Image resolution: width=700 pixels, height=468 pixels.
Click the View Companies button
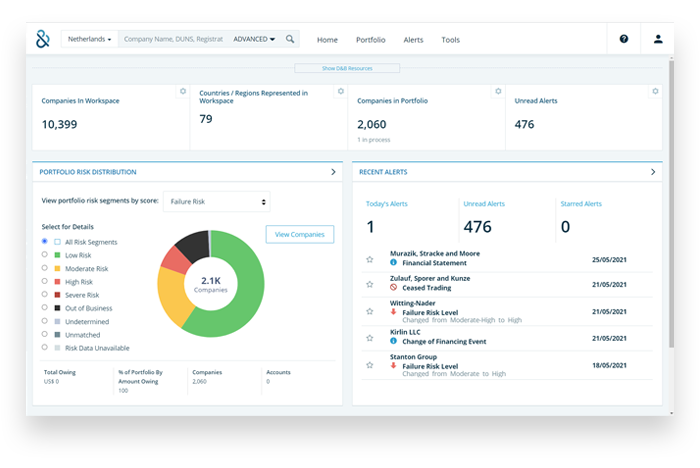click(300, 234)
